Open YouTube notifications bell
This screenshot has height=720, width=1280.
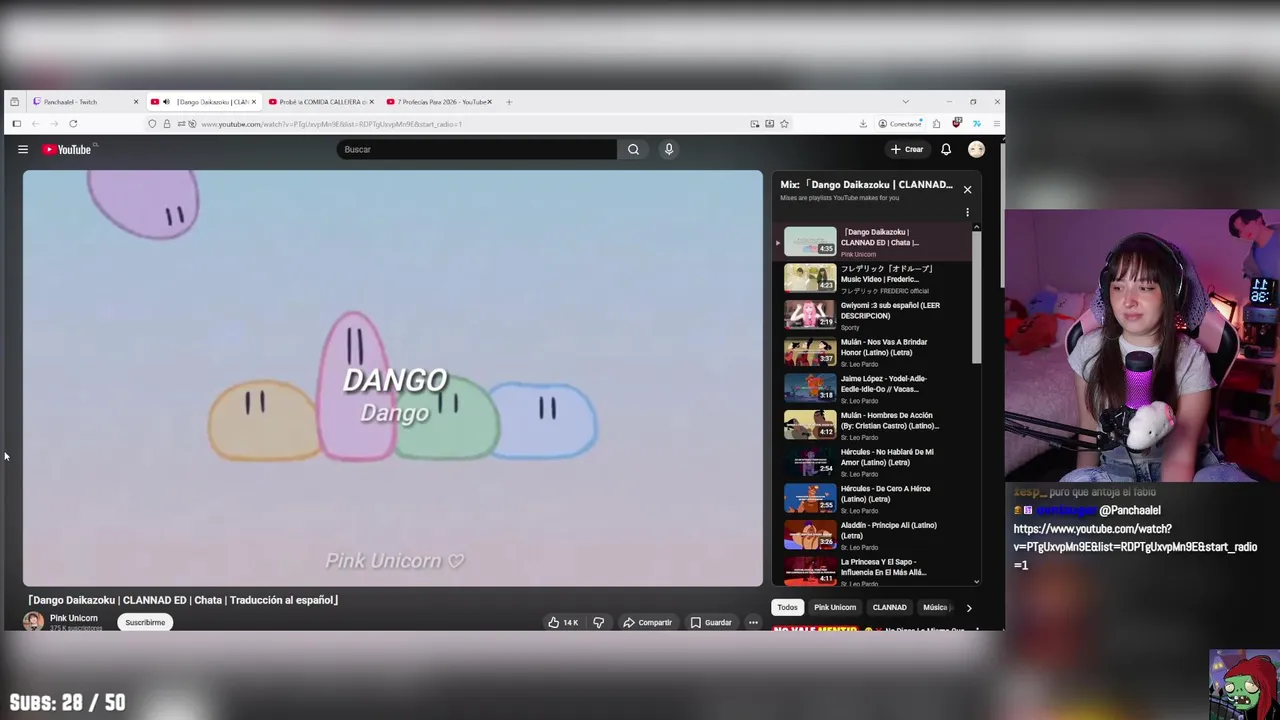click(946, 149)
